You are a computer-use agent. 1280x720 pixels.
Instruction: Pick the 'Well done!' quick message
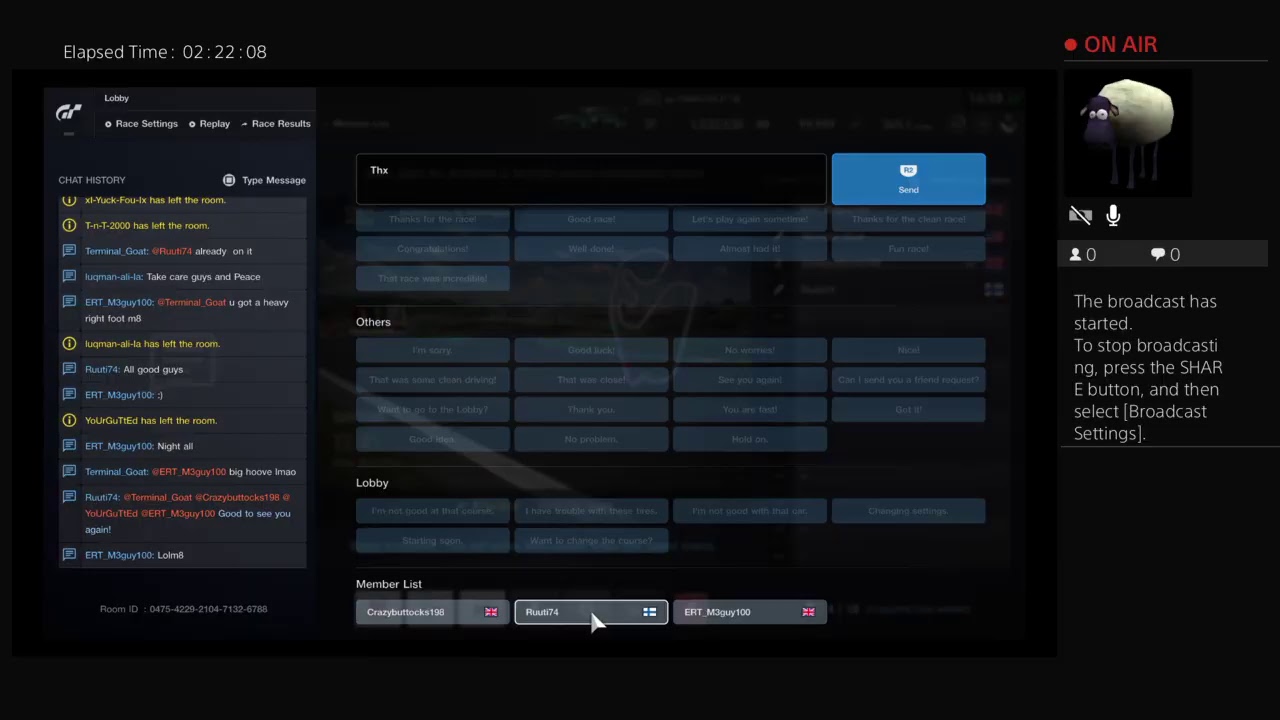591,249
